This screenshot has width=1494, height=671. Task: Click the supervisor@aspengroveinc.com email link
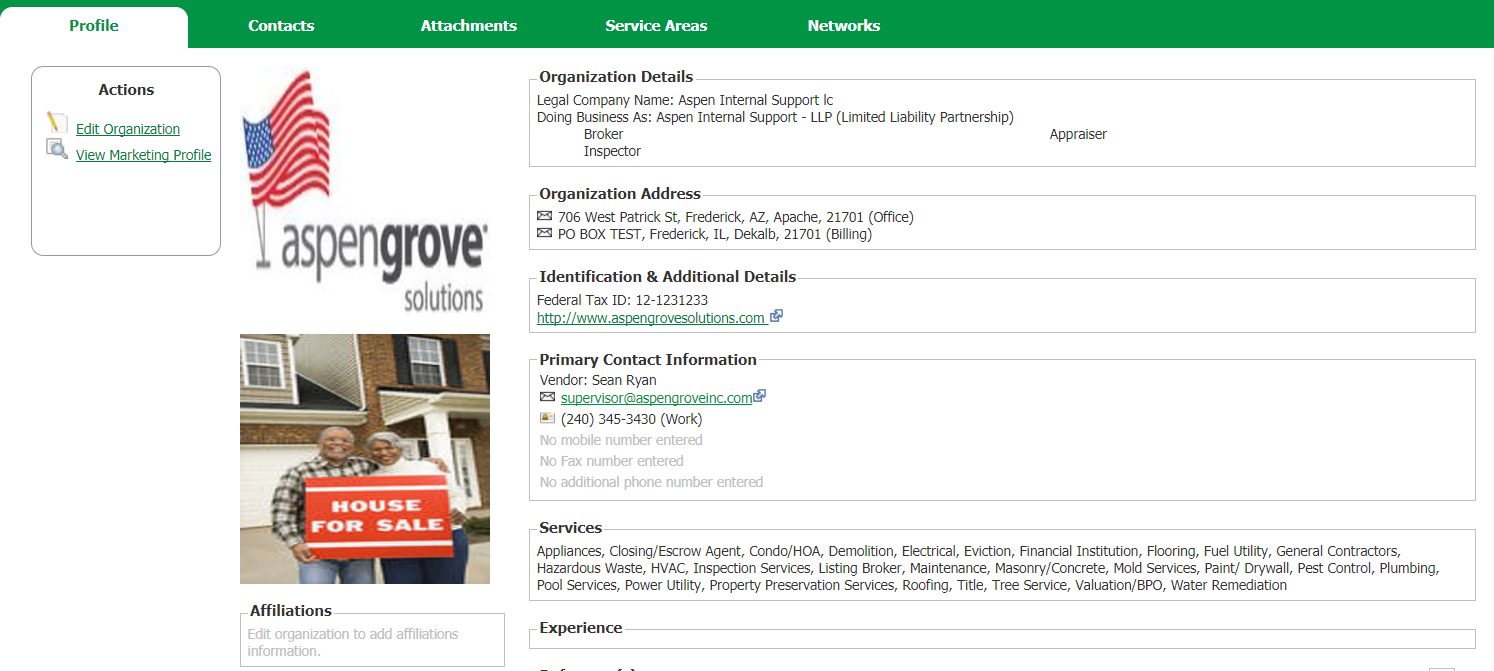(656, 398)
